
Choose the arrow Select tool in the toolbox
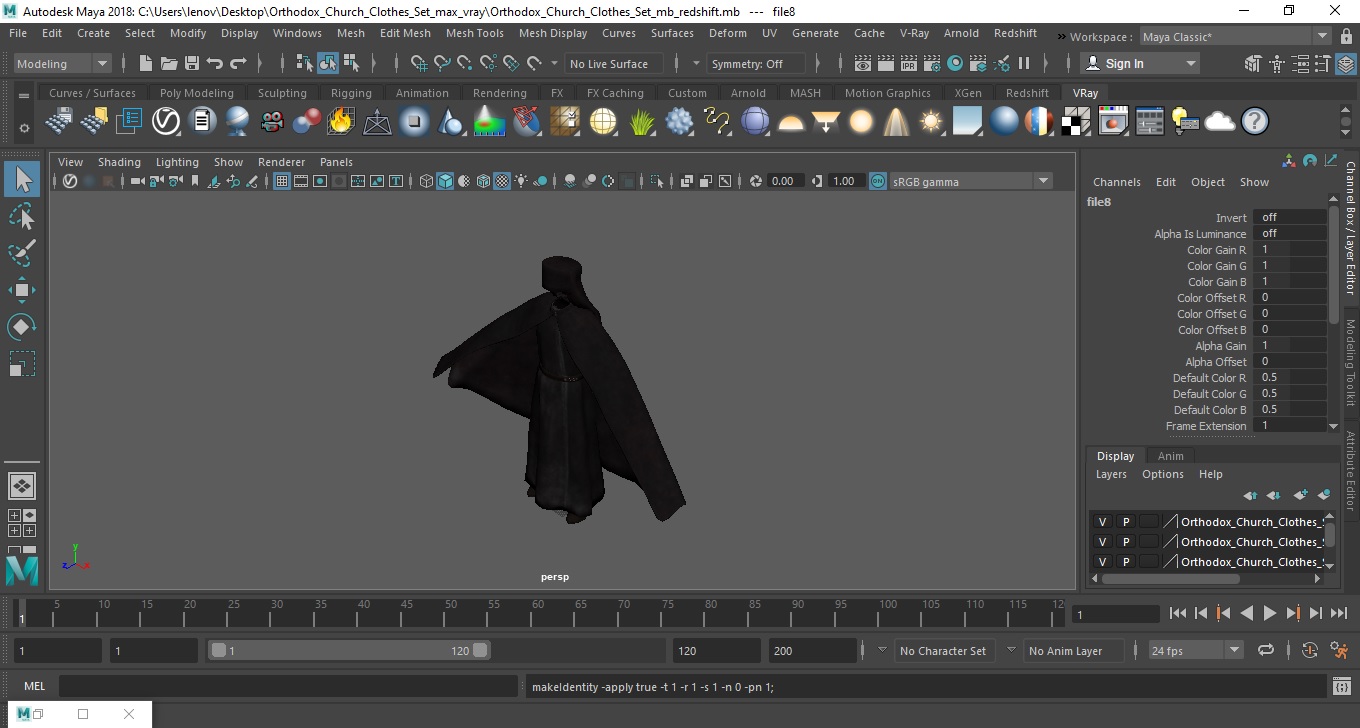(22, 179)
